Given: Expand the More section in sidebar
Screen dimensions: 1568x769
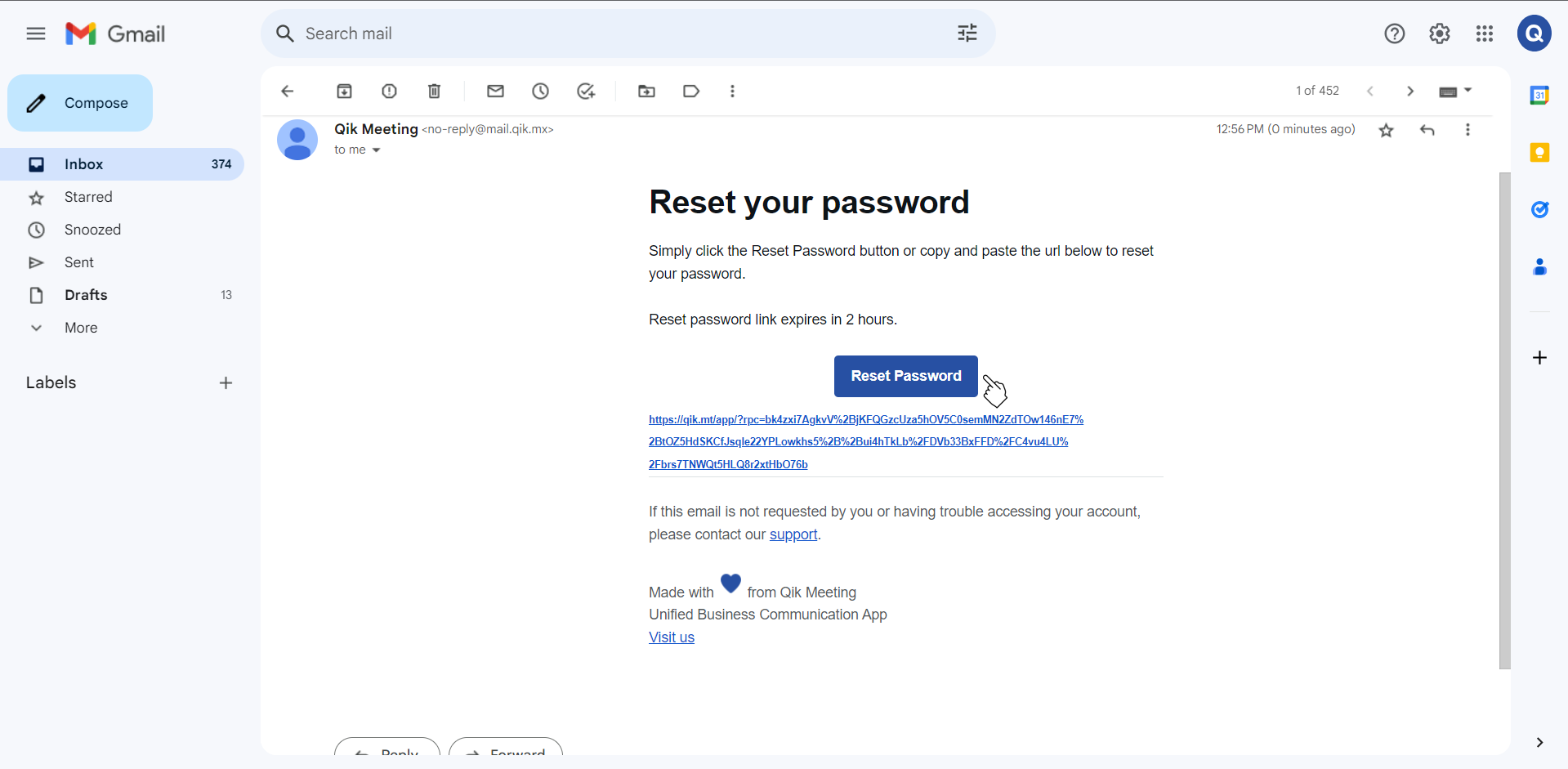Looking at the screenshot, I should pyautogui.click(x=81, y=328).
